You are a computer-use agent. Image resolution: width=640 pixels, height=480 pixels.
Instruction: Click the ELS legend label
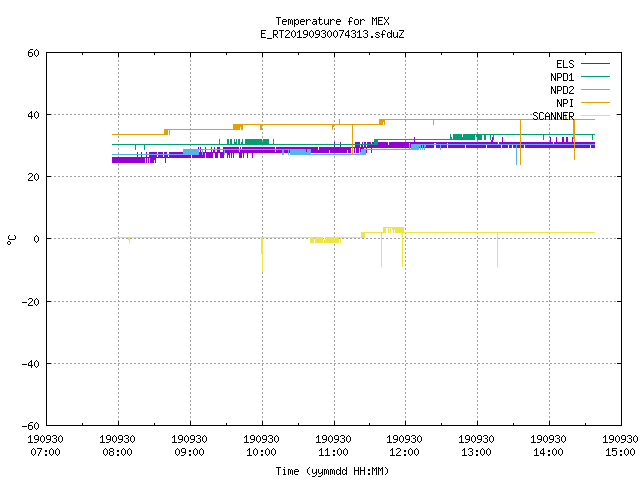(x=565, y=64)
